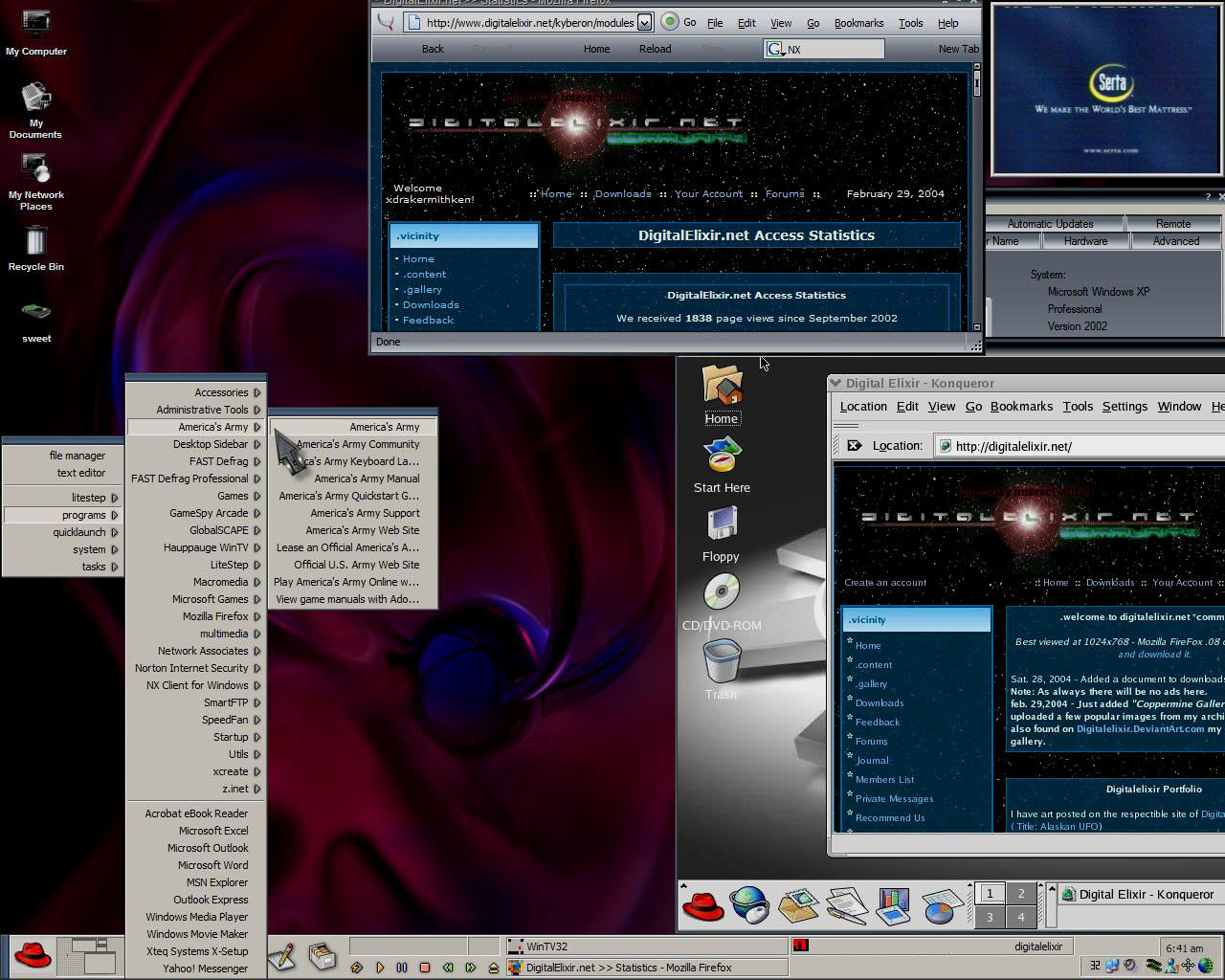Viewport: 1225px width, 980px height.
Task: Click Back in Firefox toolbar
Action: [x=433, y=49]
